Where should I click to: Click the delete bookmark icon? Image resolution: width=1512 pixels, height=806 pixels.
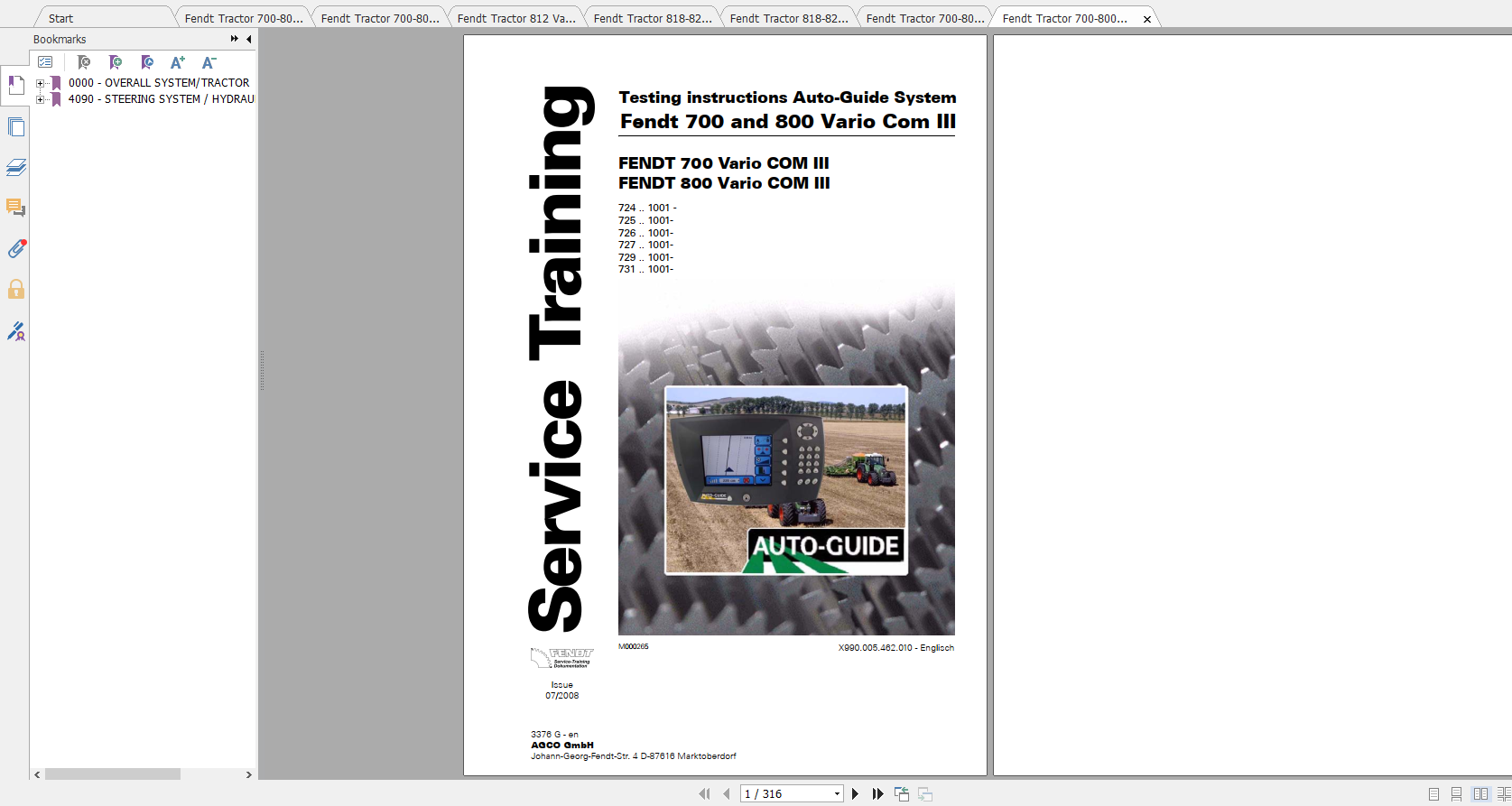pos(83,62)
